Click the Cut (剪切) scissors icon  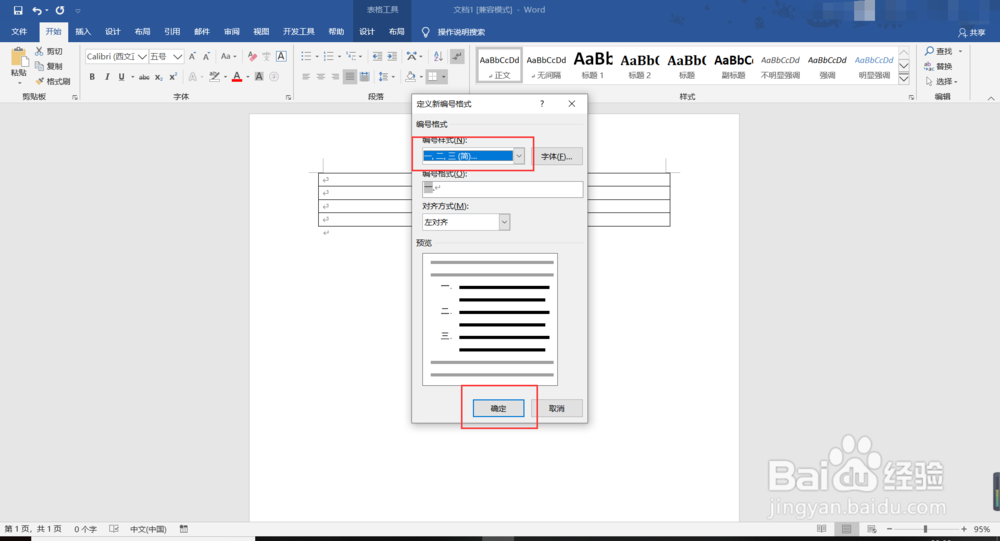click(x=40, y=51)
